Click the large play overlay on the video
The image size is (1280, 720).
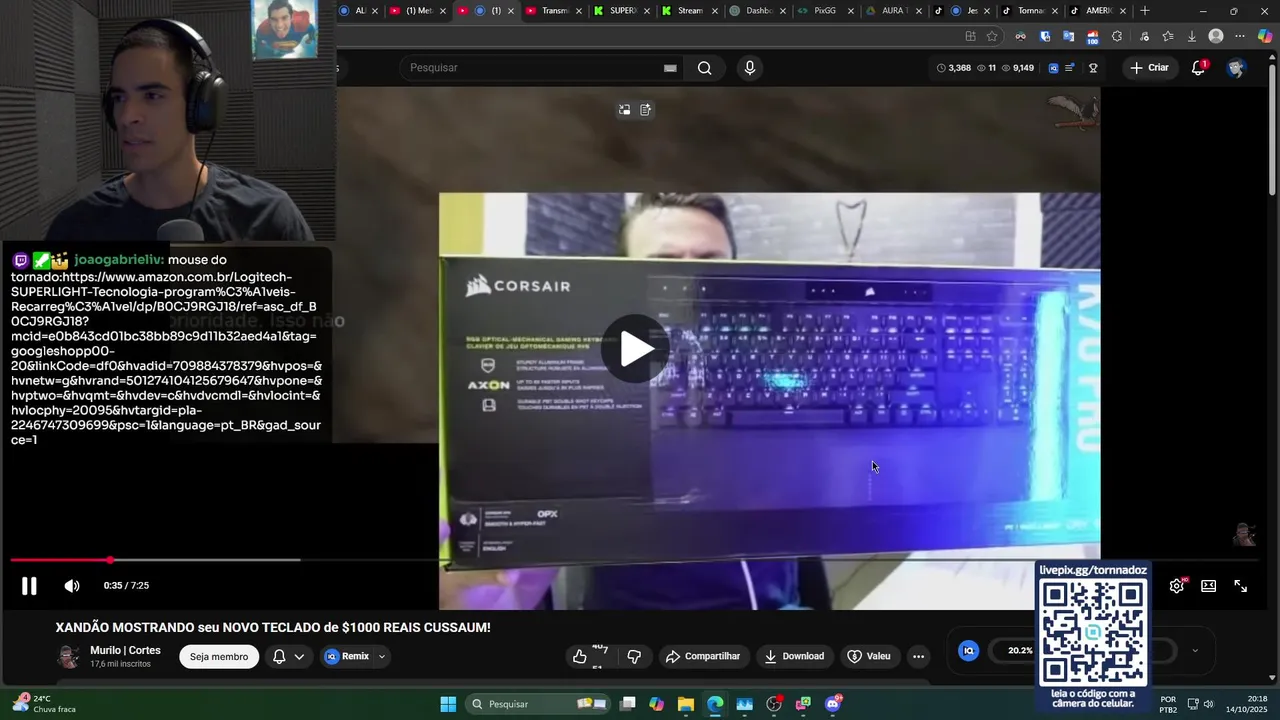[637, 349]
